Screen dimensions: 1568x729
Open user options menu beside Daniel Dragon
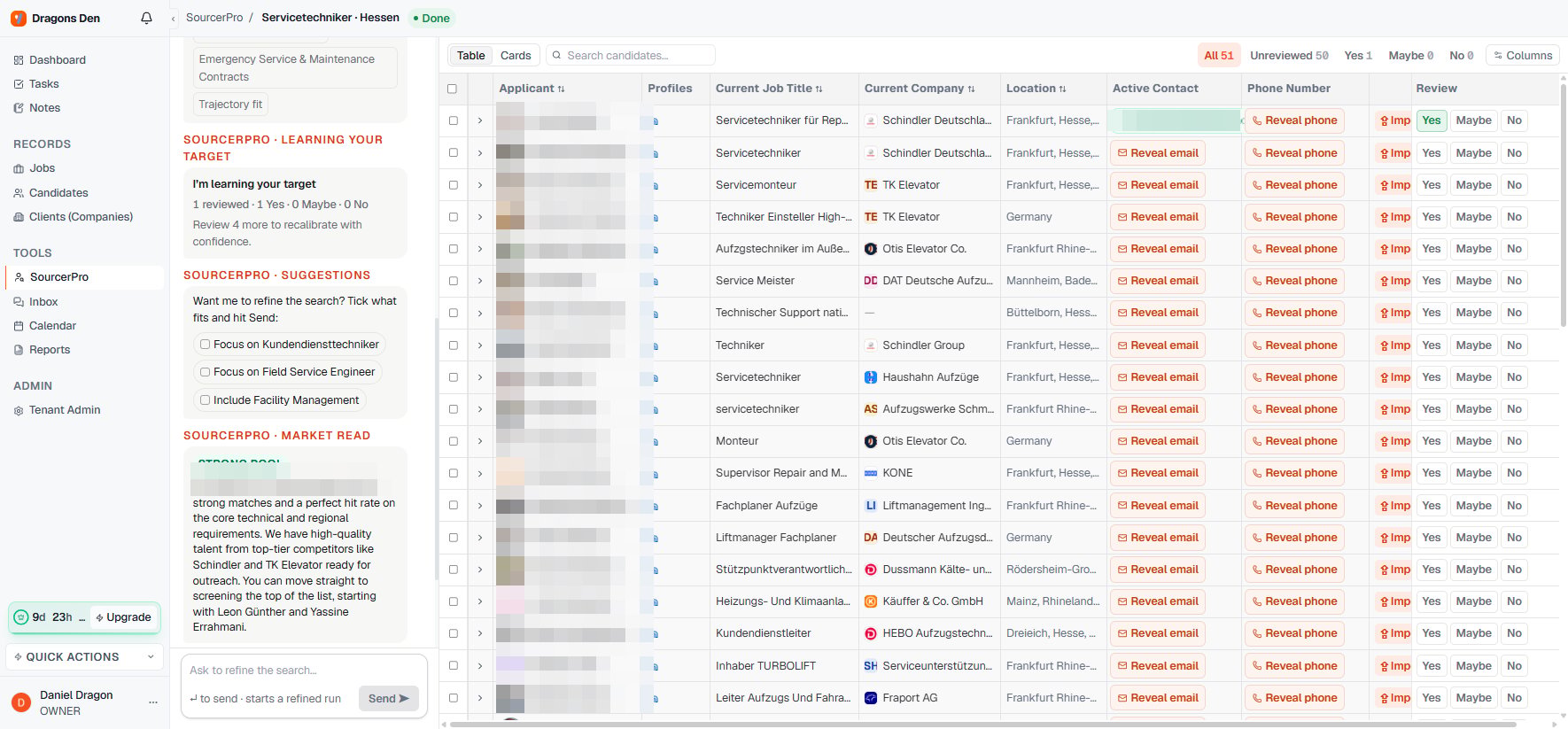[153, 702]
